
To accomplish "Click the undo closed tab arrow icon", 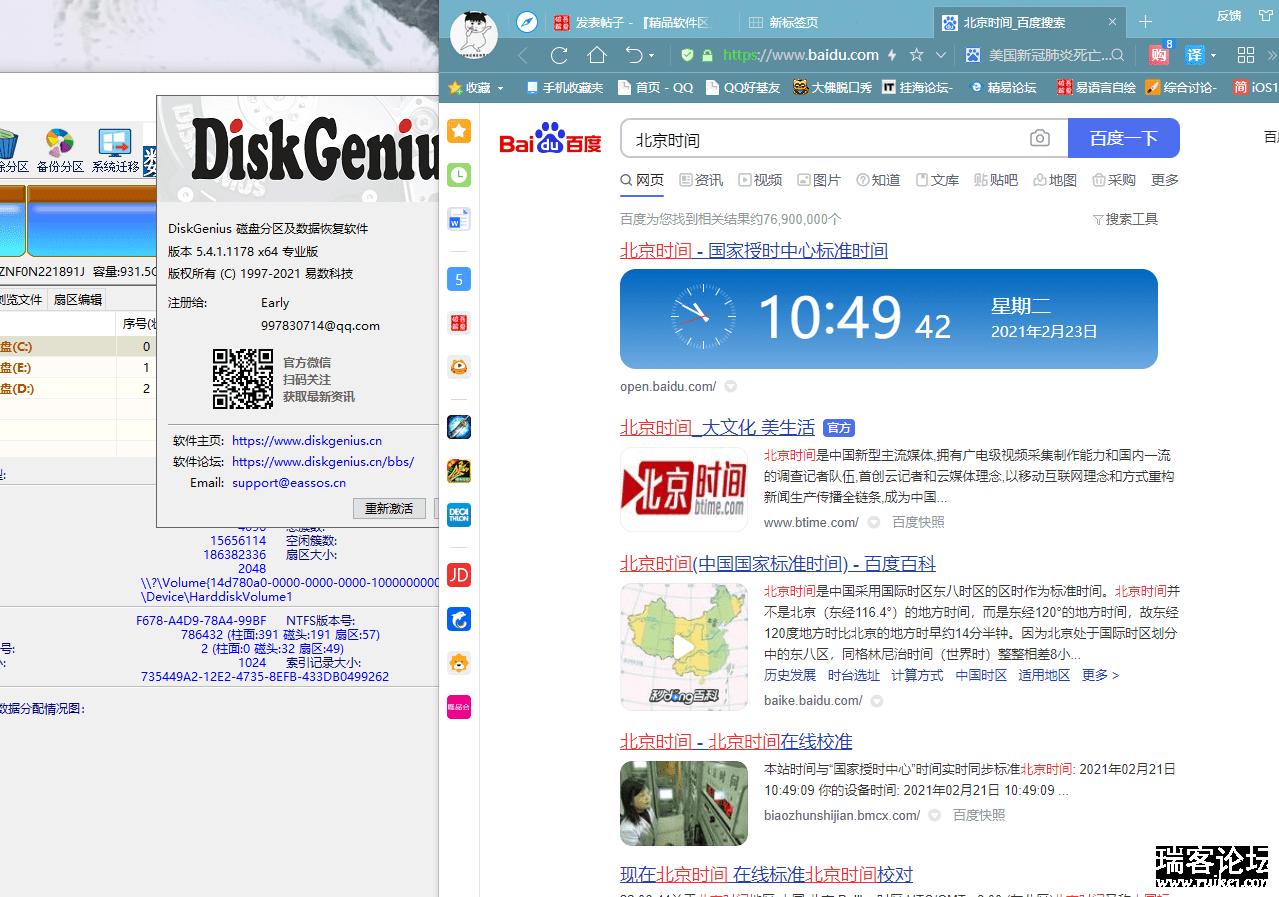I will 634,55.
